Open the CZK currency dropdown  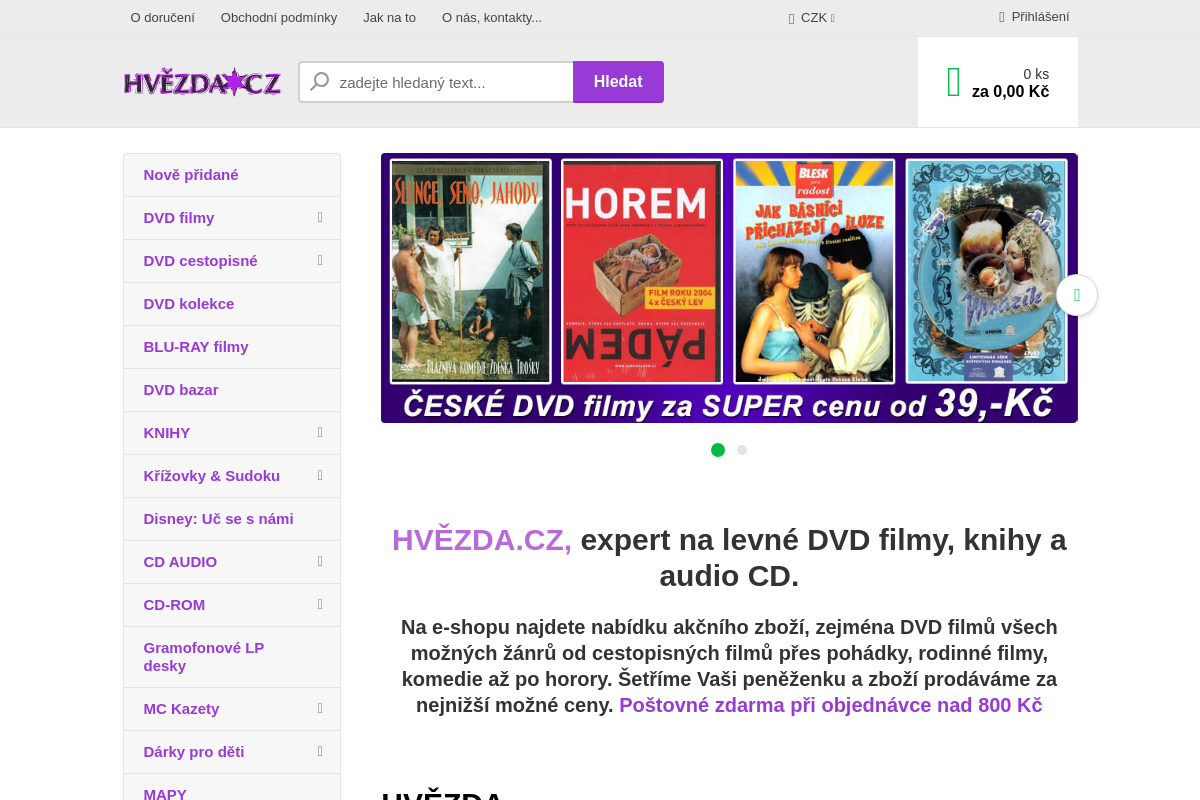[813, 18]
